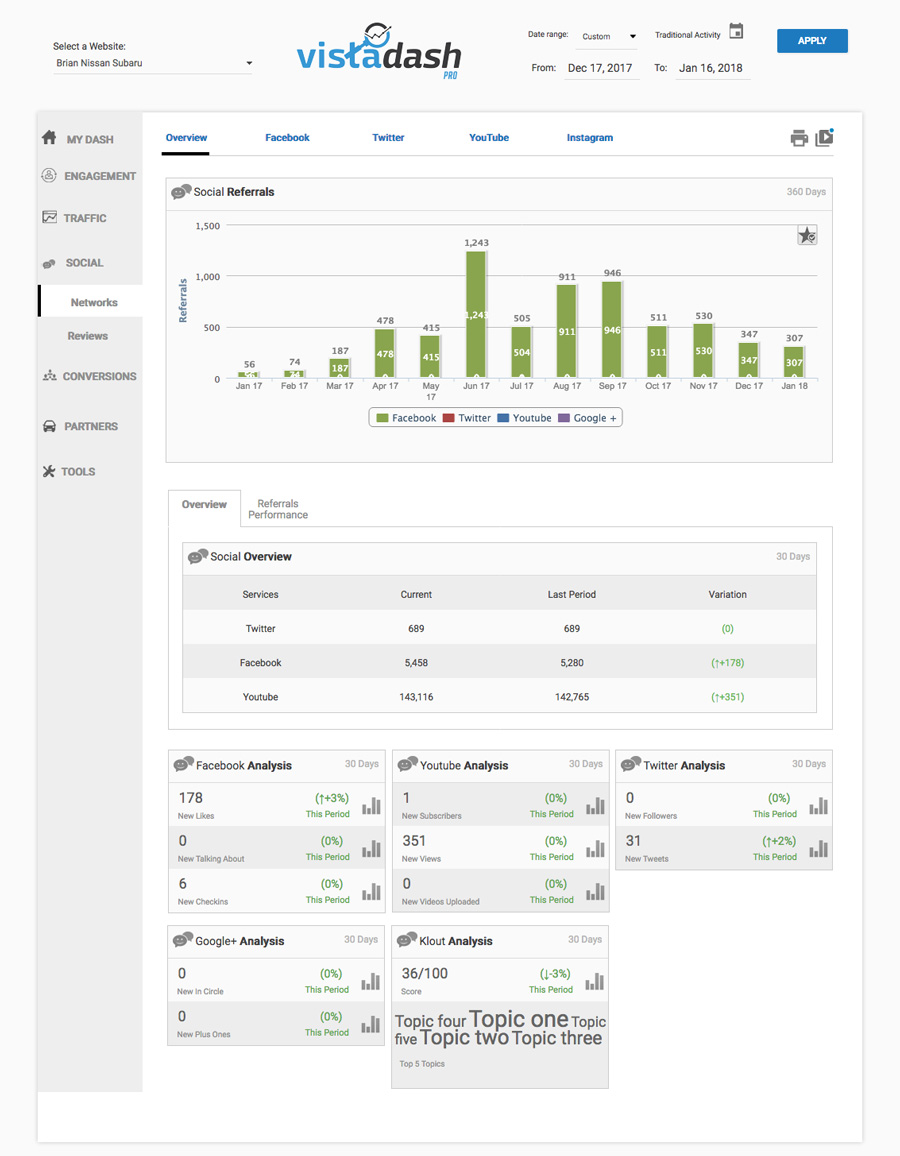The image size is (900, 1156).
Task: Click the Jun 17 bar in chart
Action: pyautogui.click(x=476, y=316)
